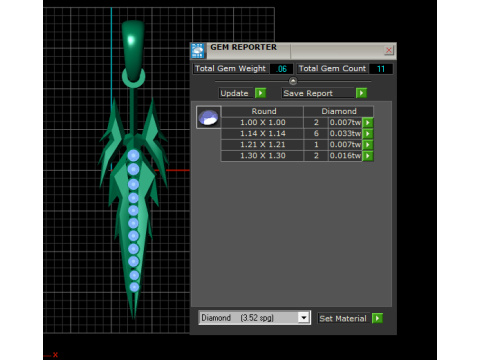Click the GEM REPORTER title text
The image size is (480, 360).
tap(243, 47)
